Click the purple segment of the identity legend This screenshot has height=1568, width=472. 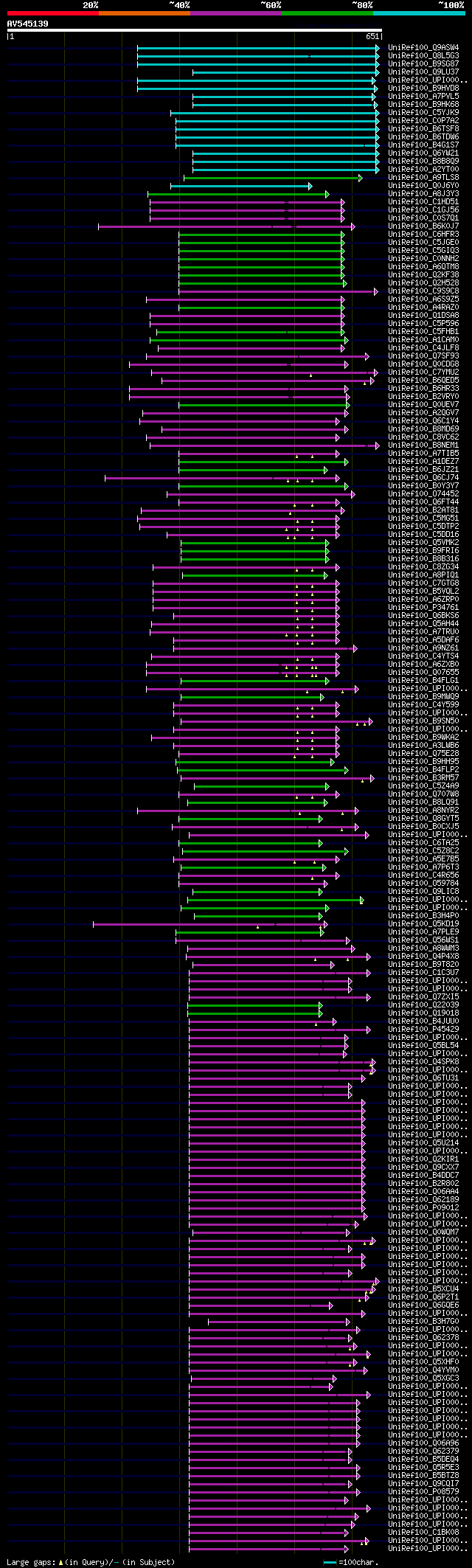(235, 13)
